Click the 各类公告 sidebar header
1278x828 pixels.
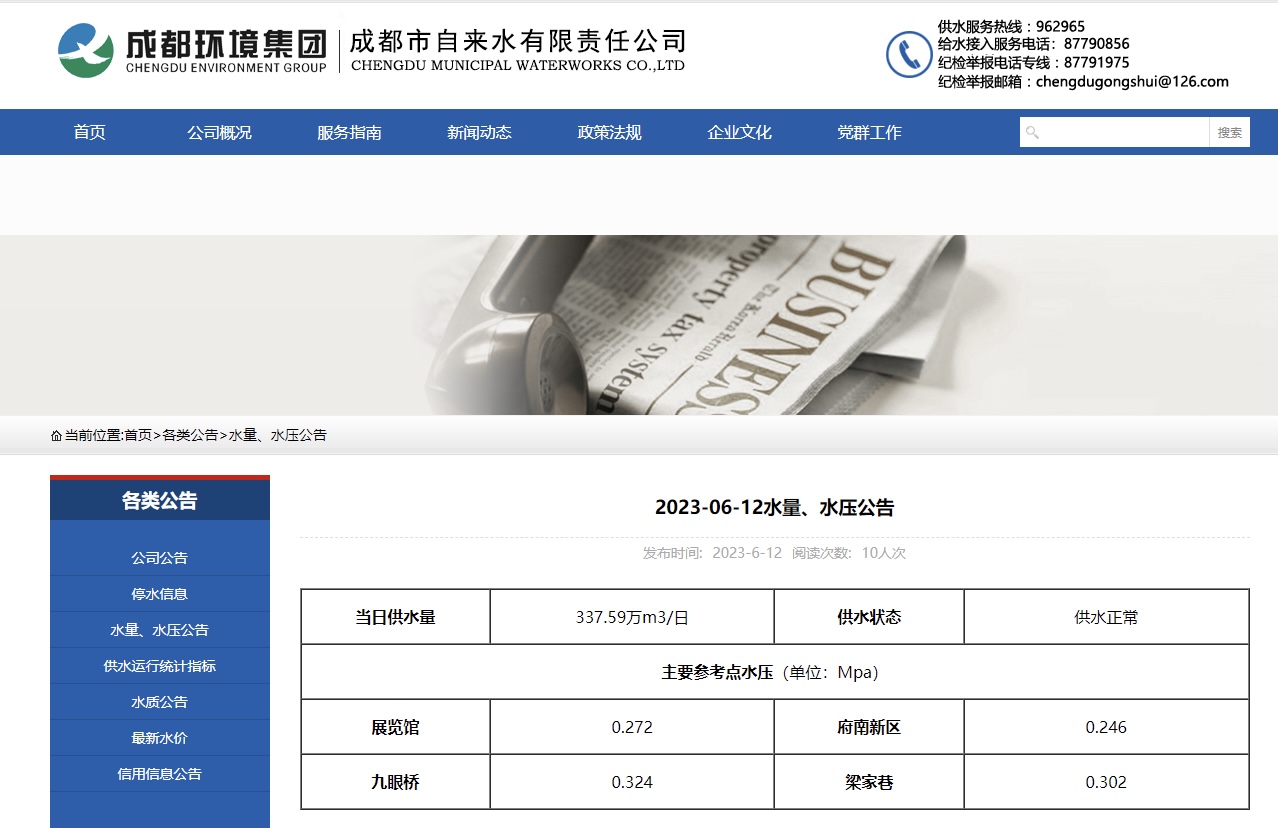tap(160, 500)
